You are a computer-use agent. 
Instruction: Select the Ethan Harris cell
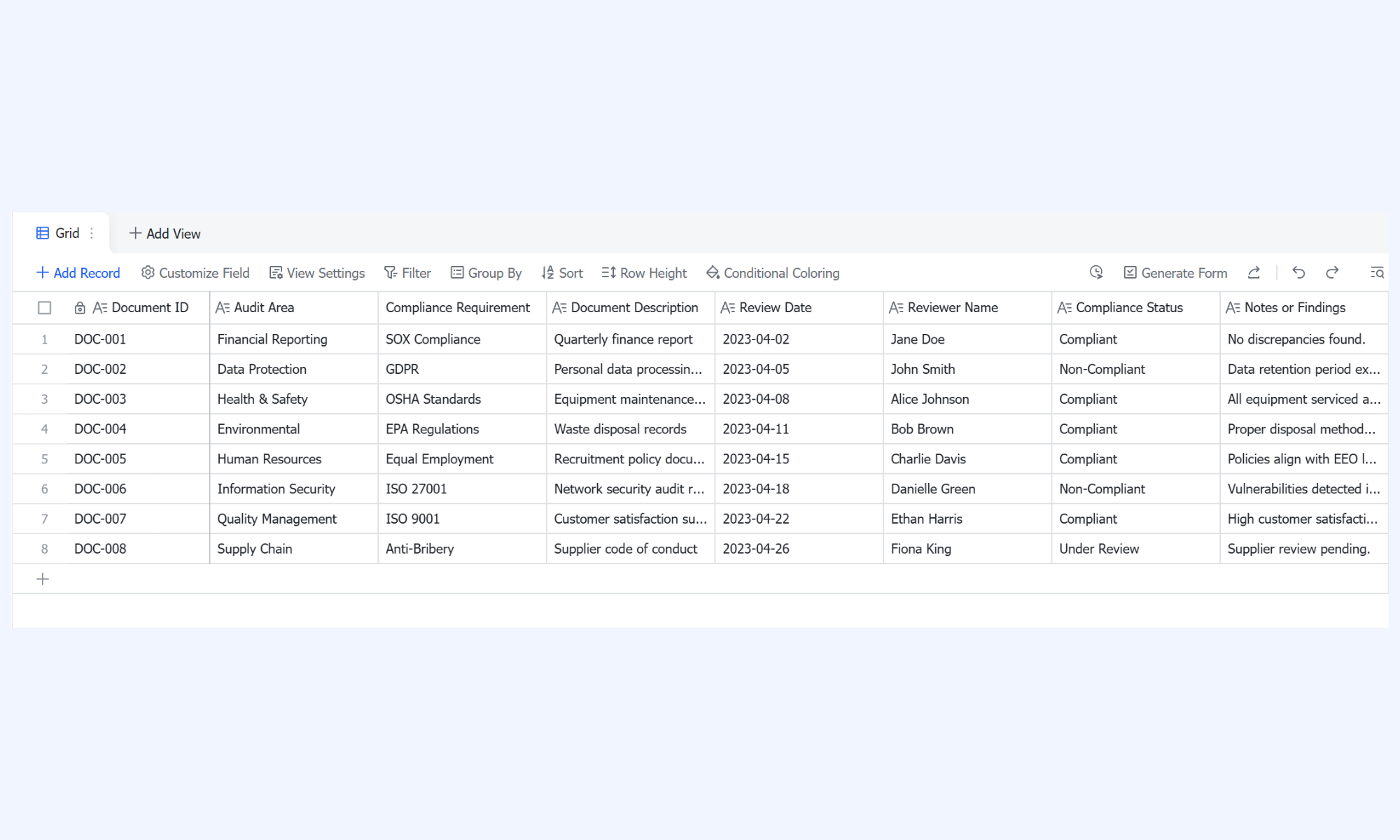[967, 519]
